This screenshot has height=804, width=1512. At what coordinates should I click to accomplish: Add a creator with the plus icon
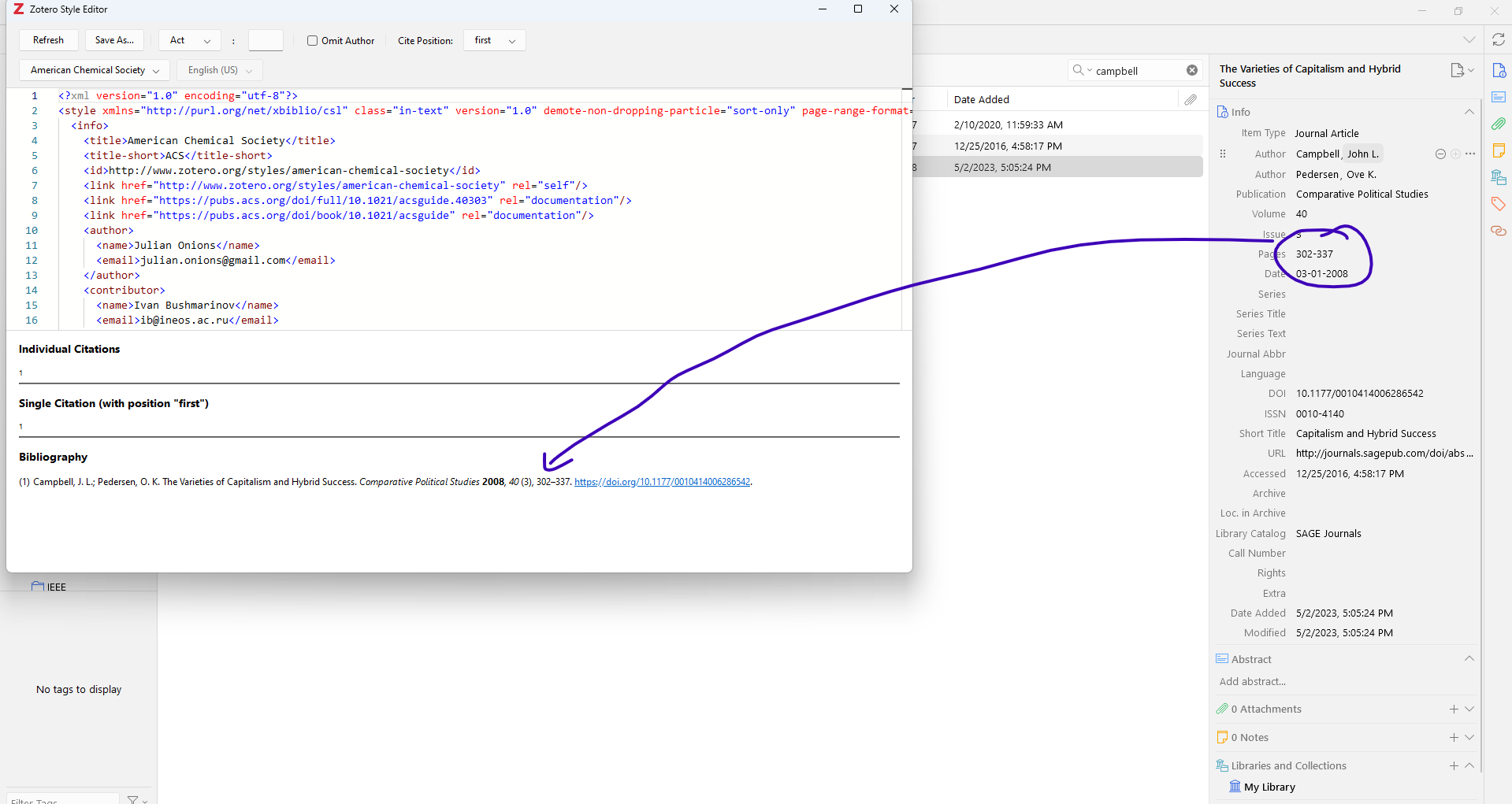[1455, 154]
